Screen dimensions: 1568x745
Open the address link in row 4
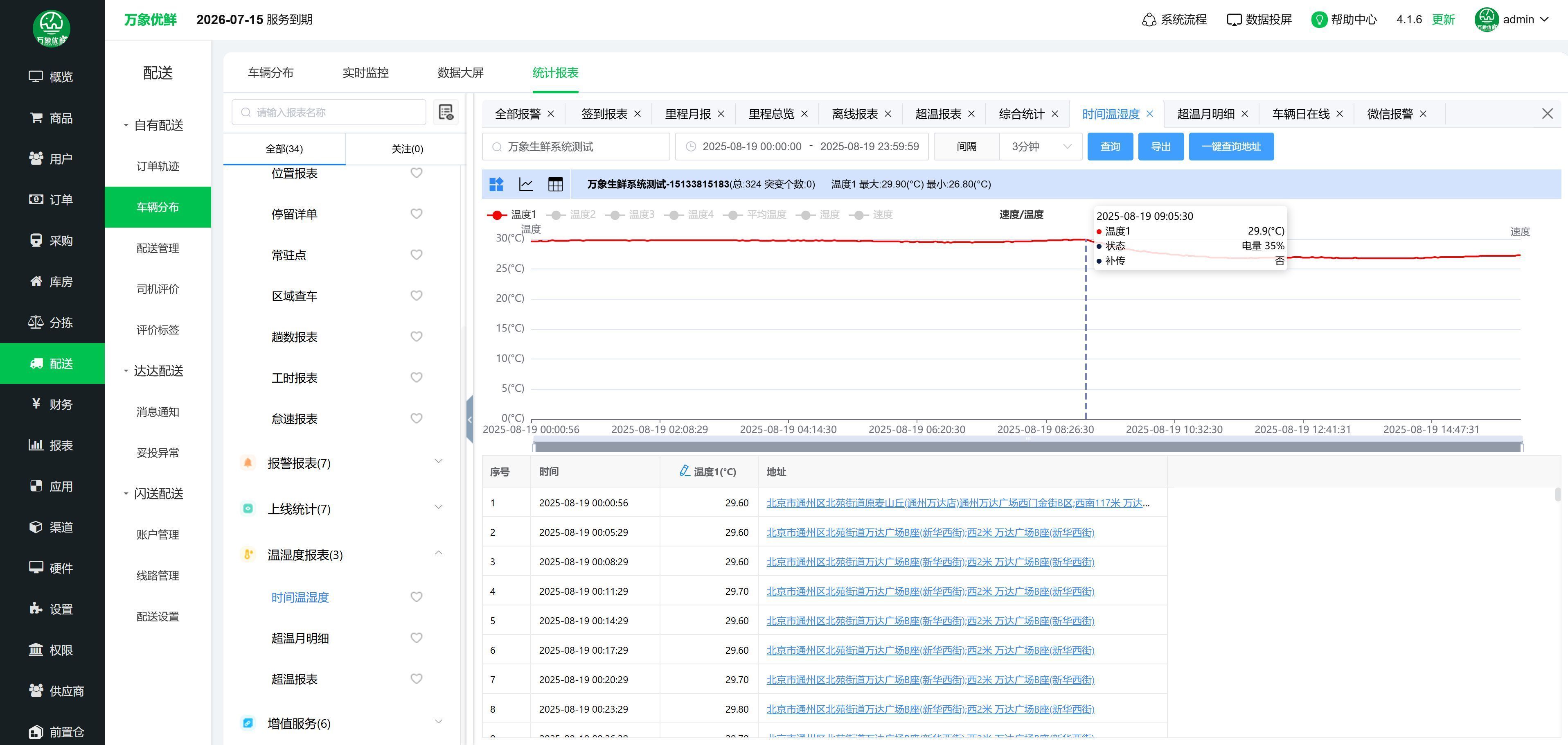point(930,591)
